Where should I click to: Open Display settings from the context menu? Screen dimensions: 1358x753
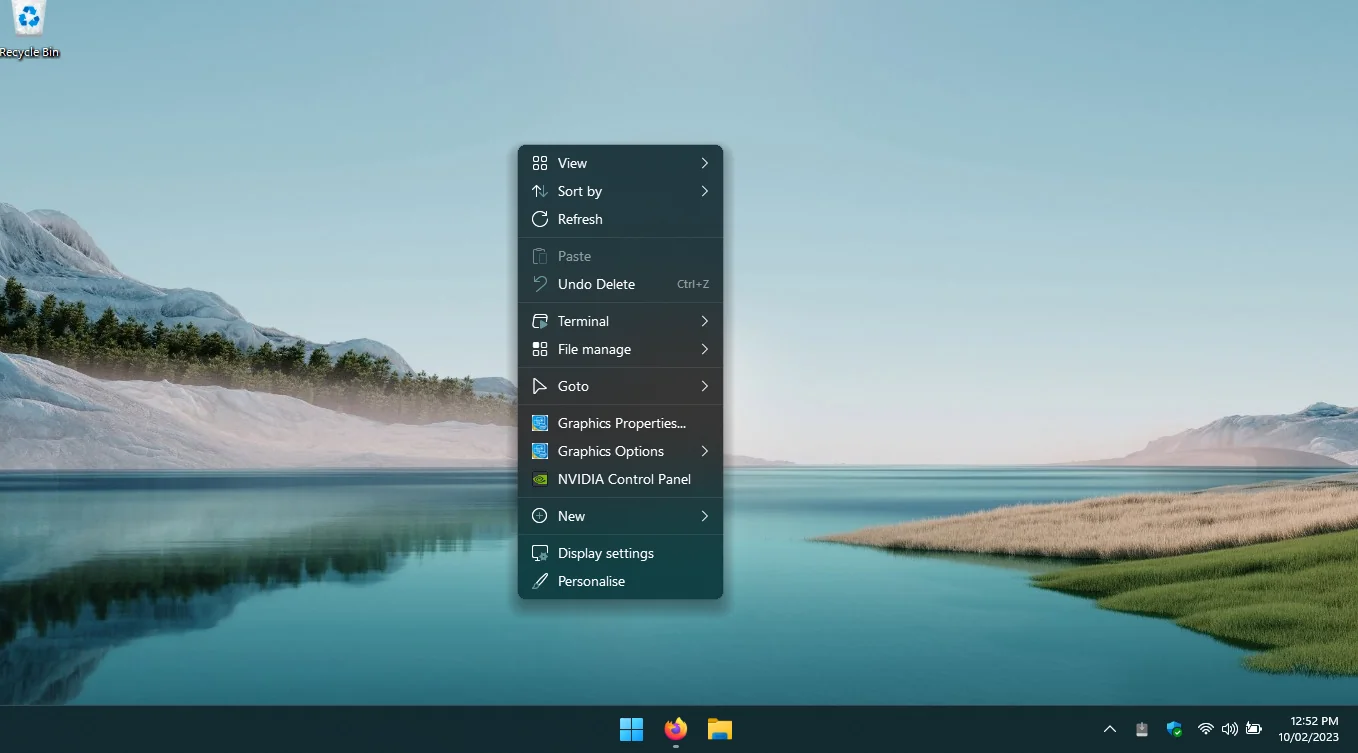pos(620,553)
